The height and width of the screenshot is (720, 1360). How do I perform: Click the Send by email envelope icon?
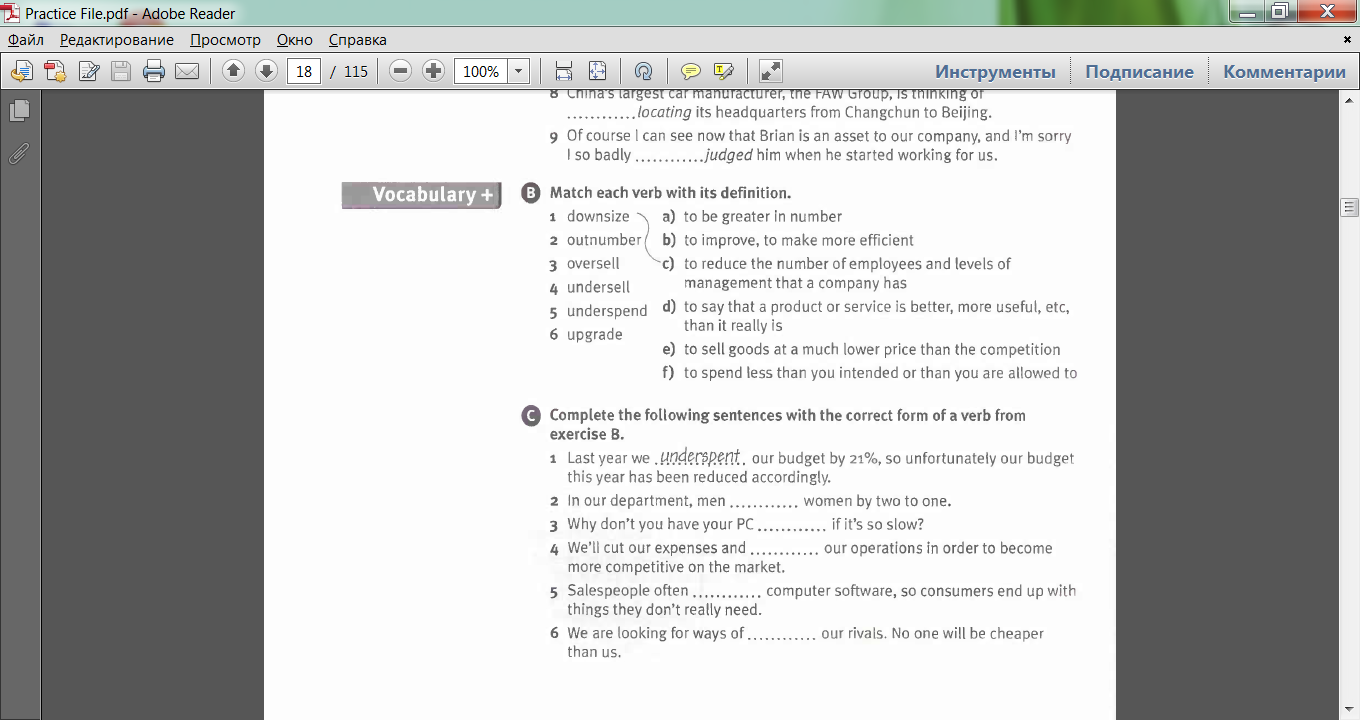[187, 71]
